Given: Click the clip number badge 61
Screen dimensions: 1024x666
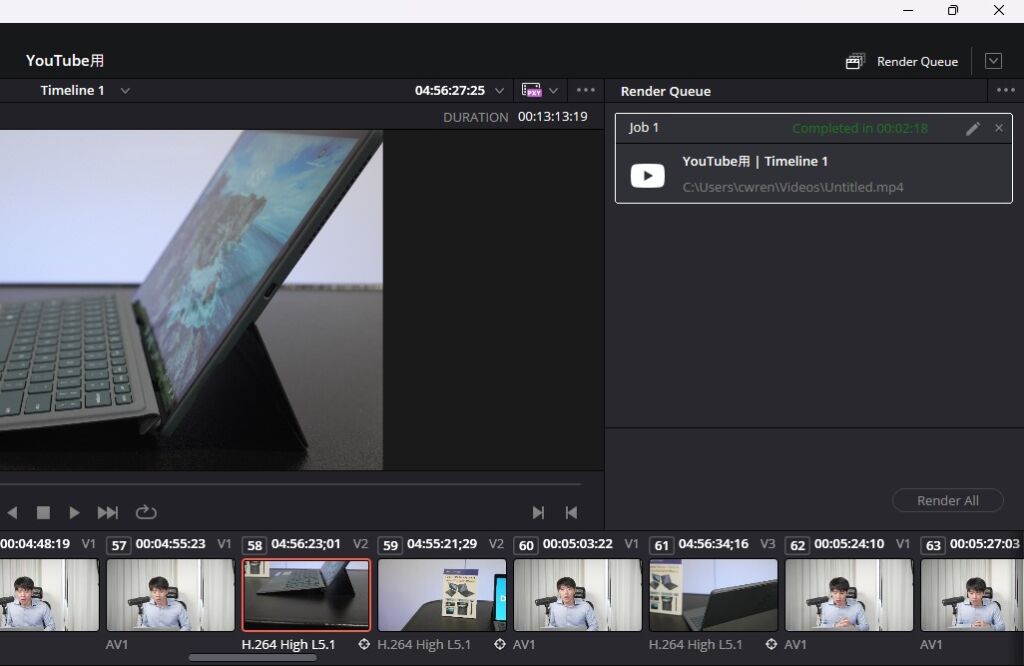Looking at the screenshot, I should click(x=662, y=545).
